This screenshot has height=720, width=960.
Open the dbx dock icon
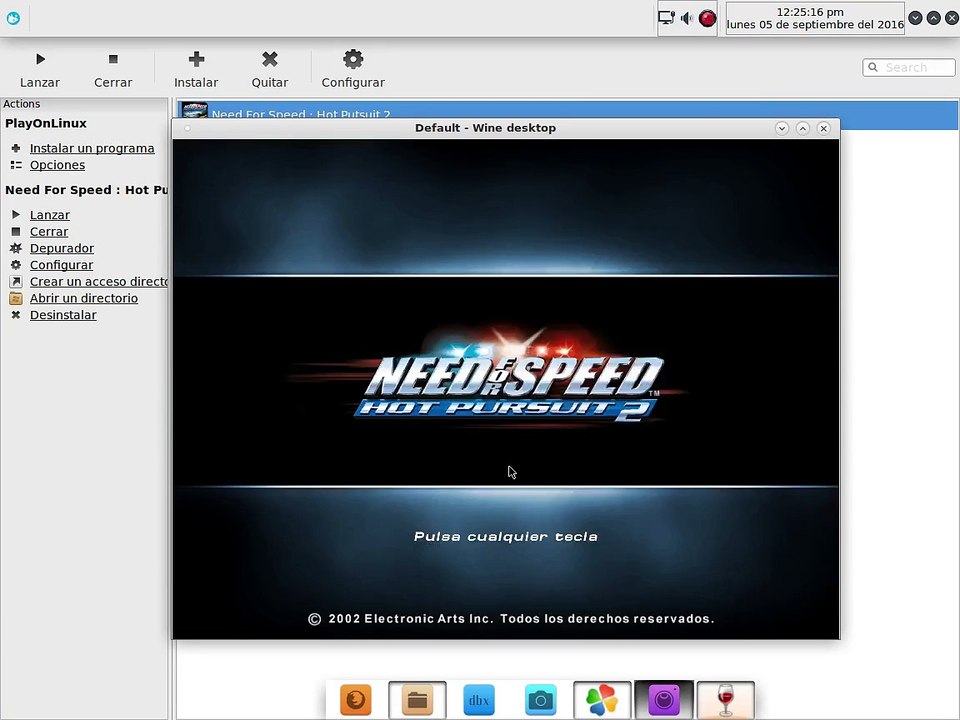(479, 699)
